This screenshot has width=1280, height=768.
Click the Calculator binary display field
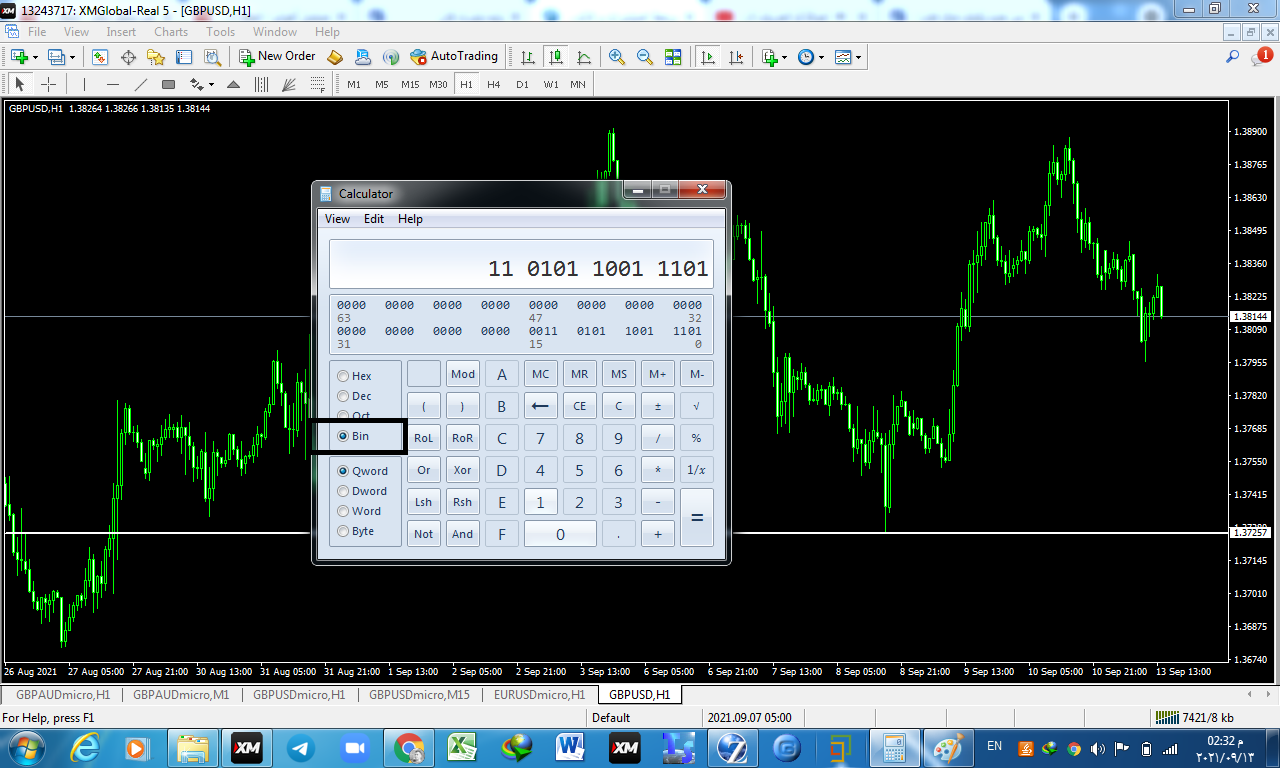(x=521, y=264)
